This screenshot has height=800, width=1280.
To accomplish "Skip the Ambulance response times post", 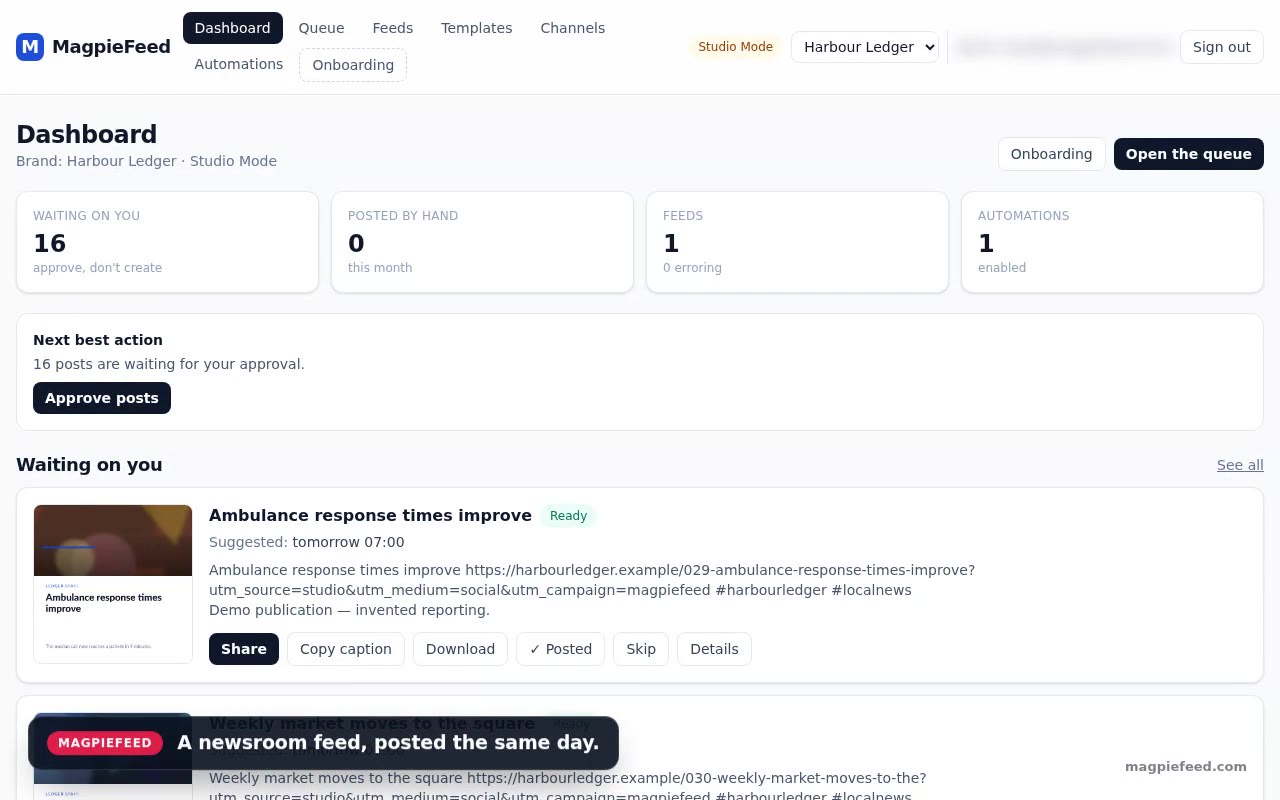I will coord(641,649).
